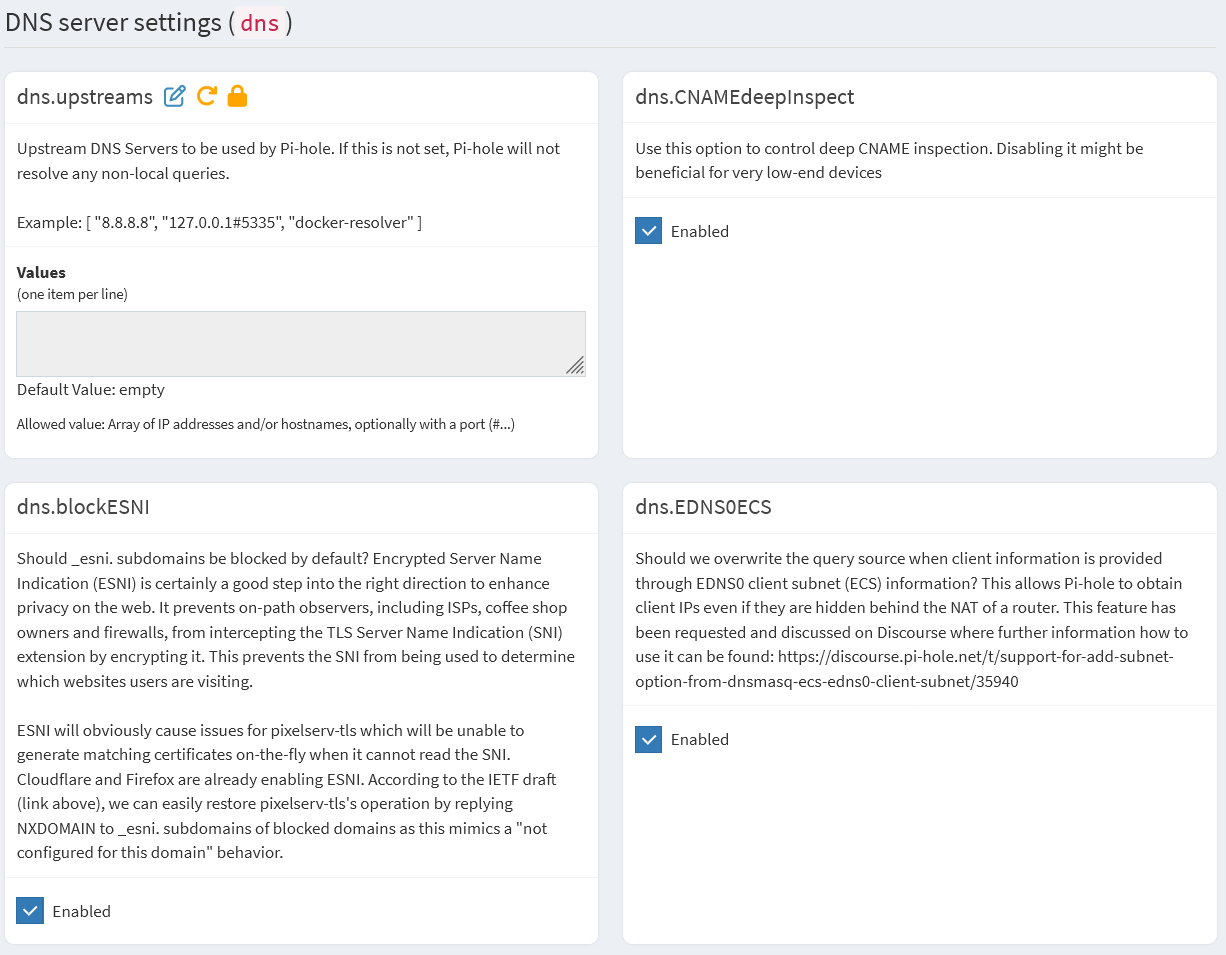This screenshot has height=955, width=1226.
Task: Uncheck the dns.CNAMEdeepInspect Enabled checkbox
Action: click(x=649, y=231)
